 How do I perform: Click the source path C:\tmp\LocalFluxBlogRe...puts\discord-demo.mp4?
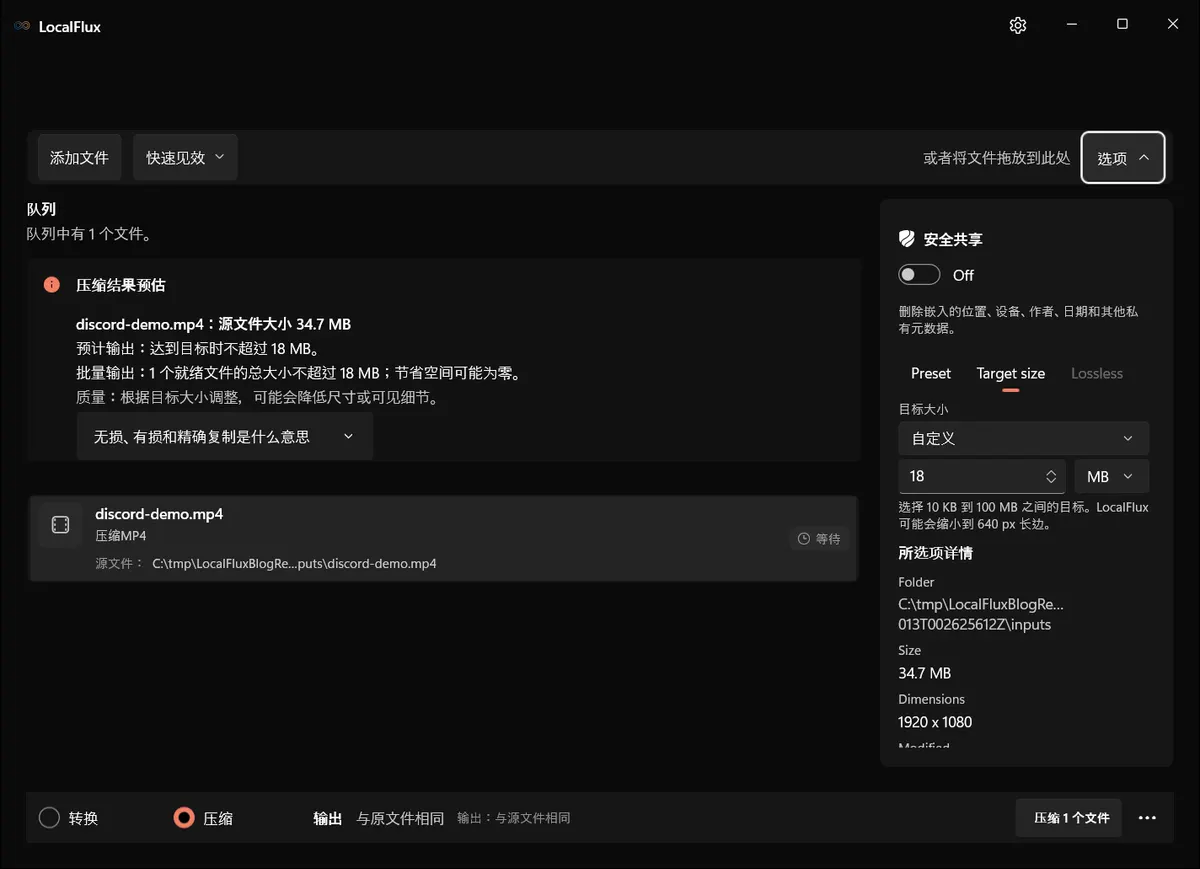[294, 563]
